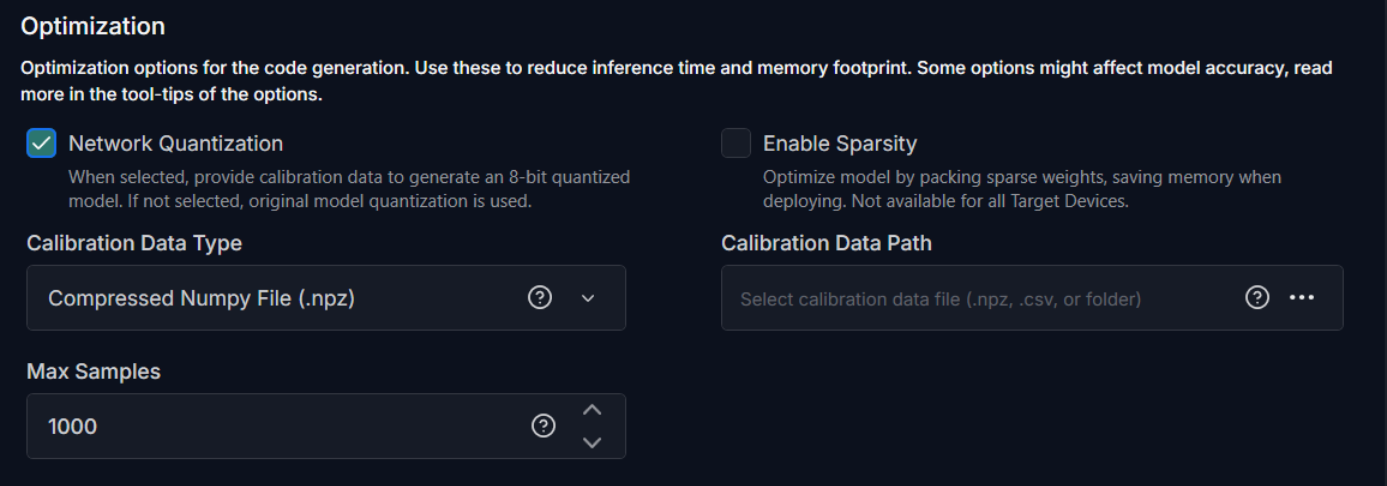
Task: View help tooltip for Max Samples
Action: [x=542, y=426]
